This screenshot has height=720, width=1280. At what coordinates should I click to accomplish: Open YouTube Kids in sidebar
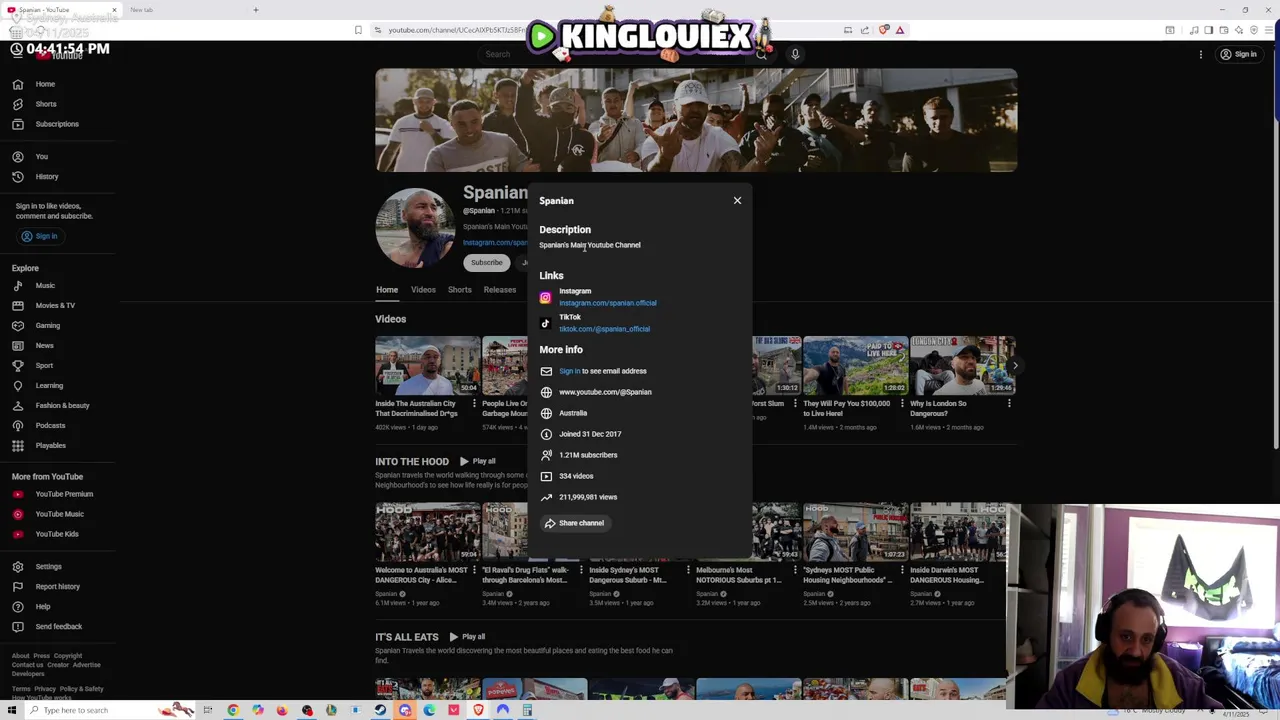(57, 534)
